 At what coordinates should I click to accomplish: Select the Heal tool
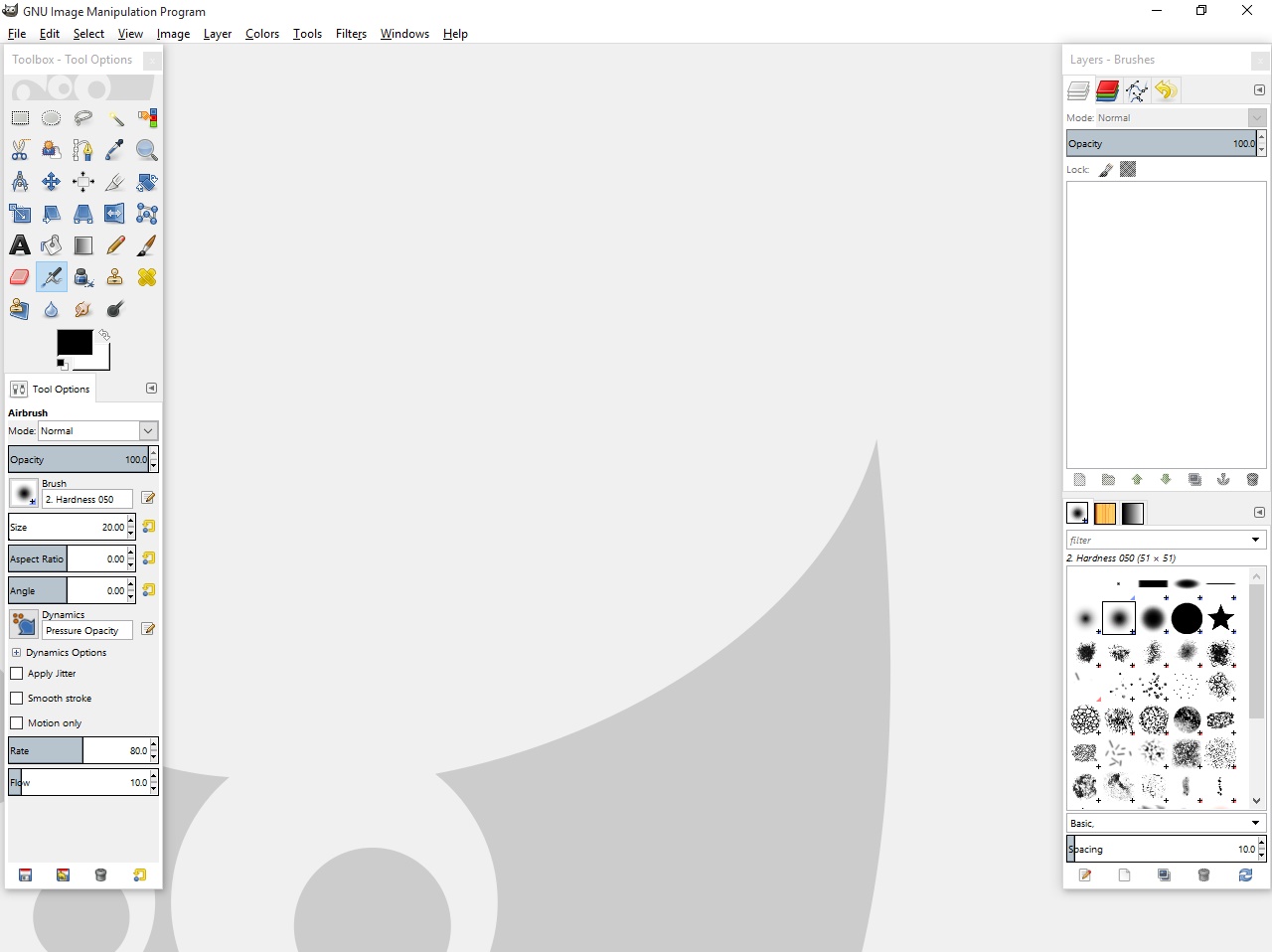click(147, 277)
